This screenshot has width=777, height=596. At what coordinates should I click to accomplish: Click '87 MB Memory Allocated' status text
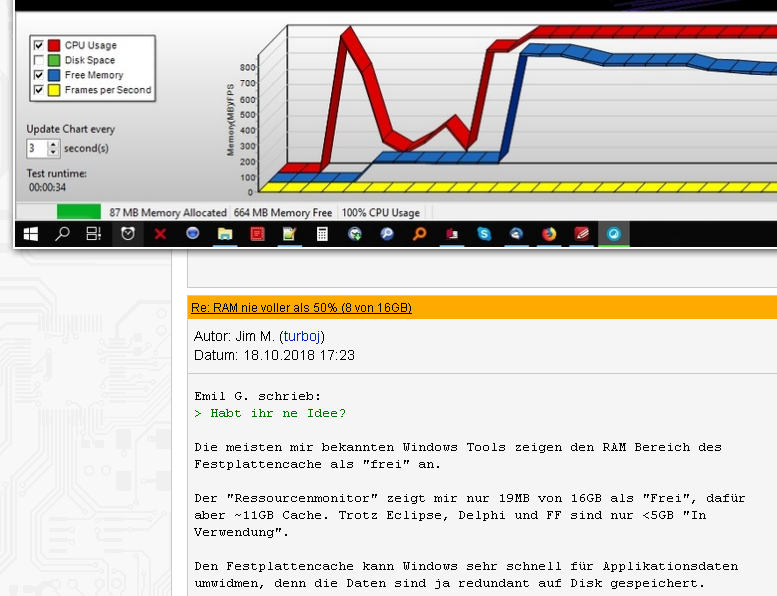pyautogui.click(x=168, y=213)
